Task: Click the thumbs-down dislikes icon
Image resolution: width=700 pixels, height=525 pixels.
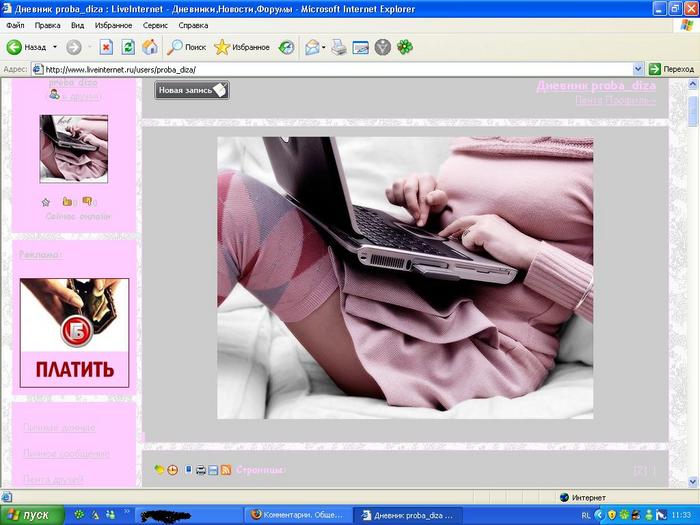Action: click(88, 202)
